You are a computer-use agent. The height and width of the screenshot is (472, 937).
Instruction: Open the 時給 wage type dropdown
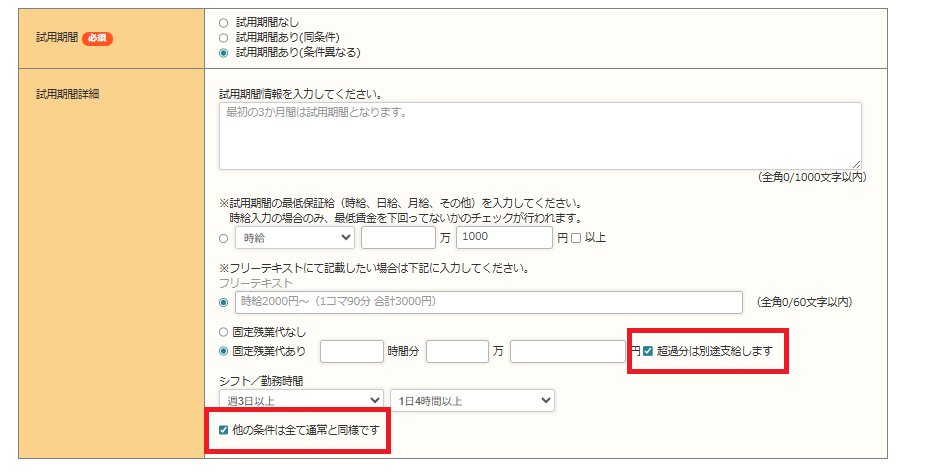(x=295, y=238)
